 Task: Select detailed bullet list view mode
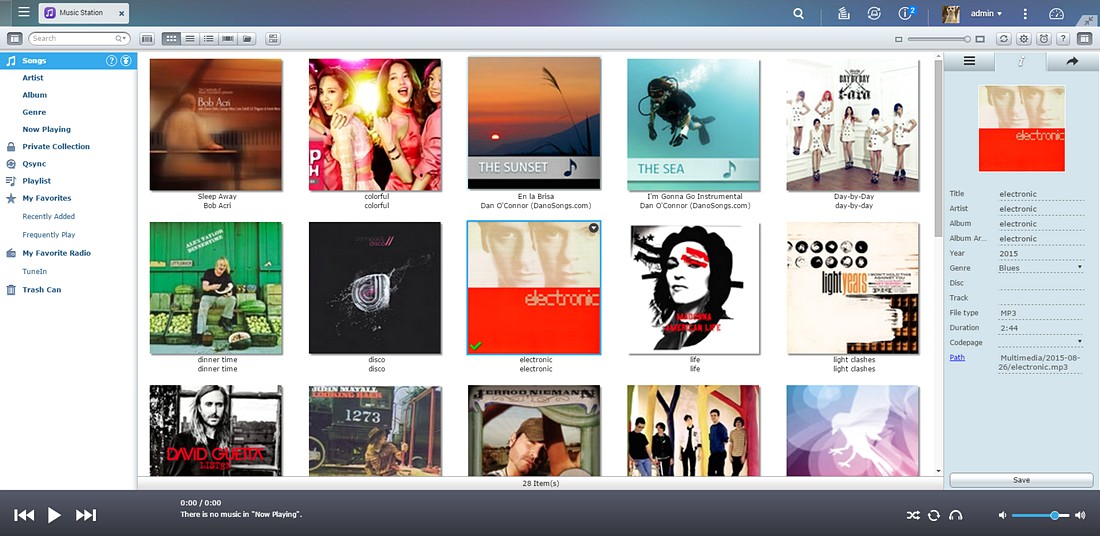point(209,39)
